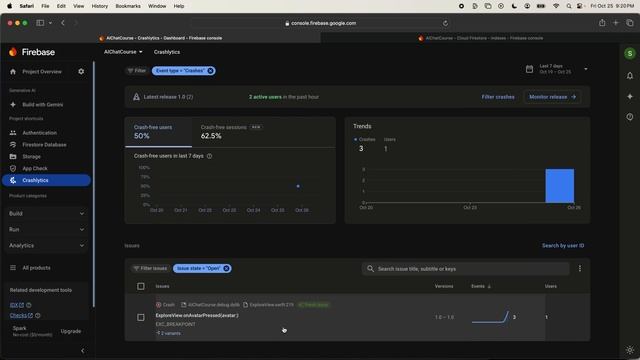Remove the Issue state Open filter chip
Image resolution: width=640 pixels, height=360 pixels.
[x=226, y=268]
